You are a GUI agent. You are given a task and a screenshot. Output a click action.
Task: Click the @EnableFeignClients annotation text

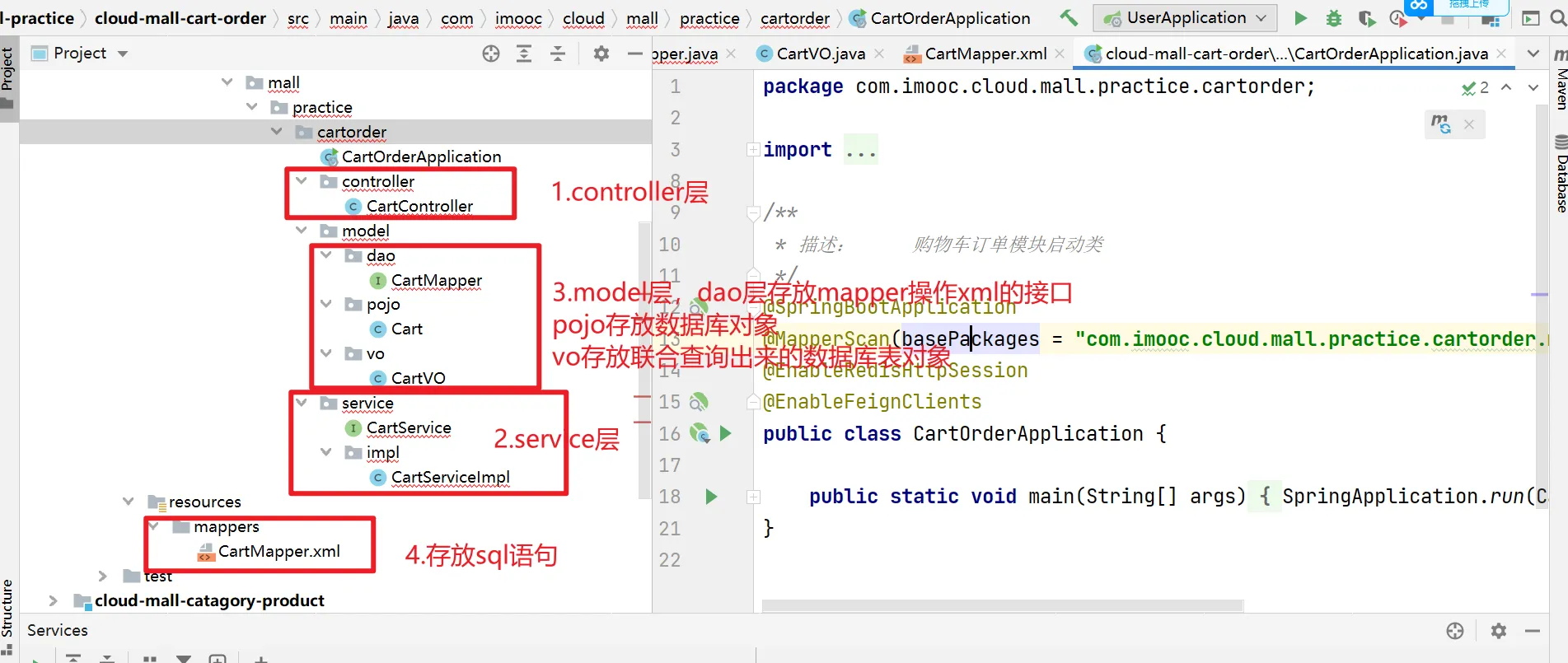873,402
